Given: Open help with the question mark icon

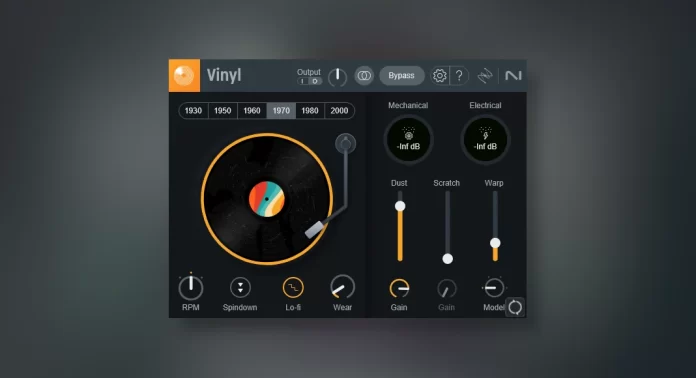Looking at the screenshot, I should pyautogui.click(x=459, y=76).
